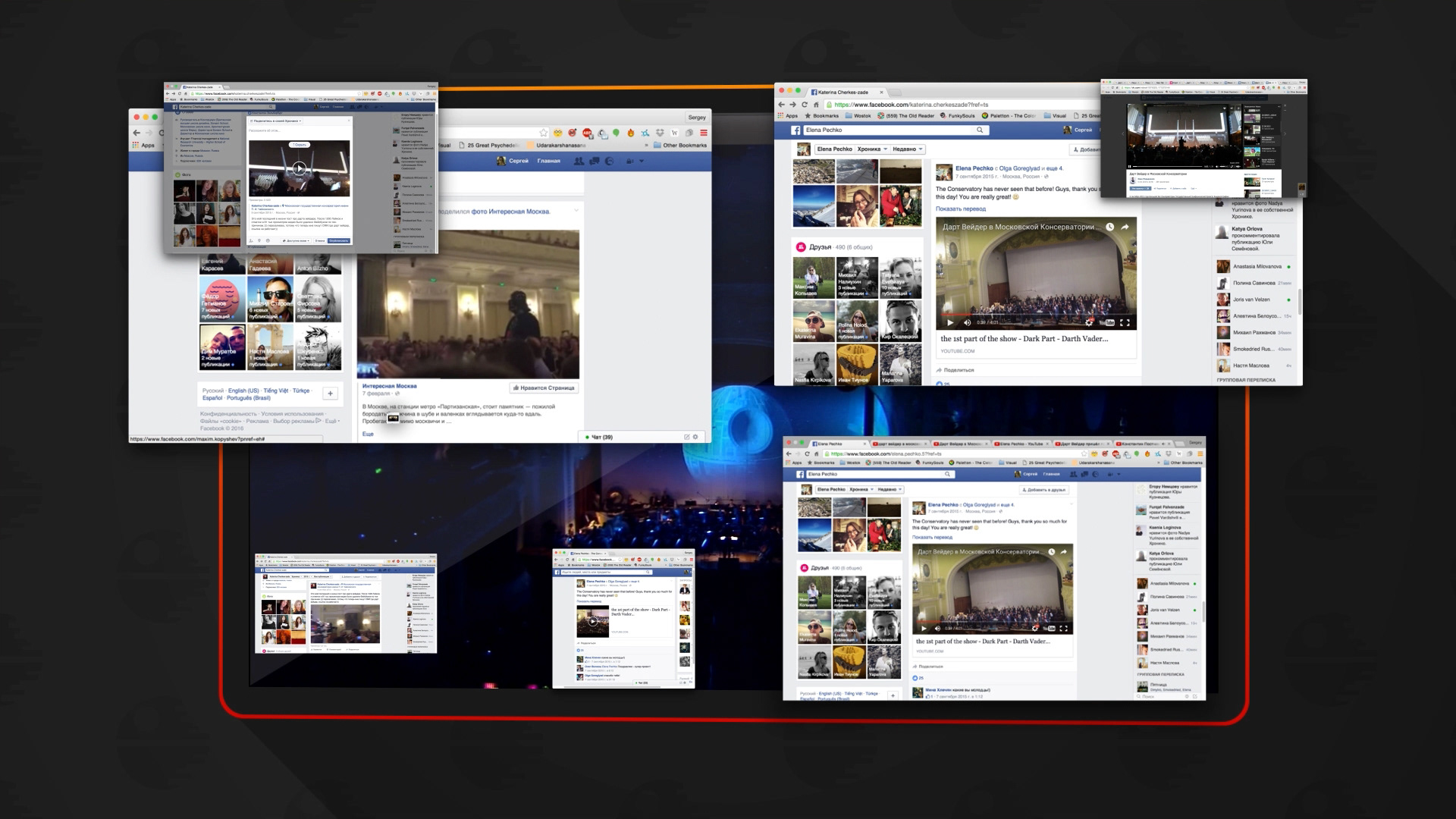Play the YouTube video in bottom-right window

[923, 628]
